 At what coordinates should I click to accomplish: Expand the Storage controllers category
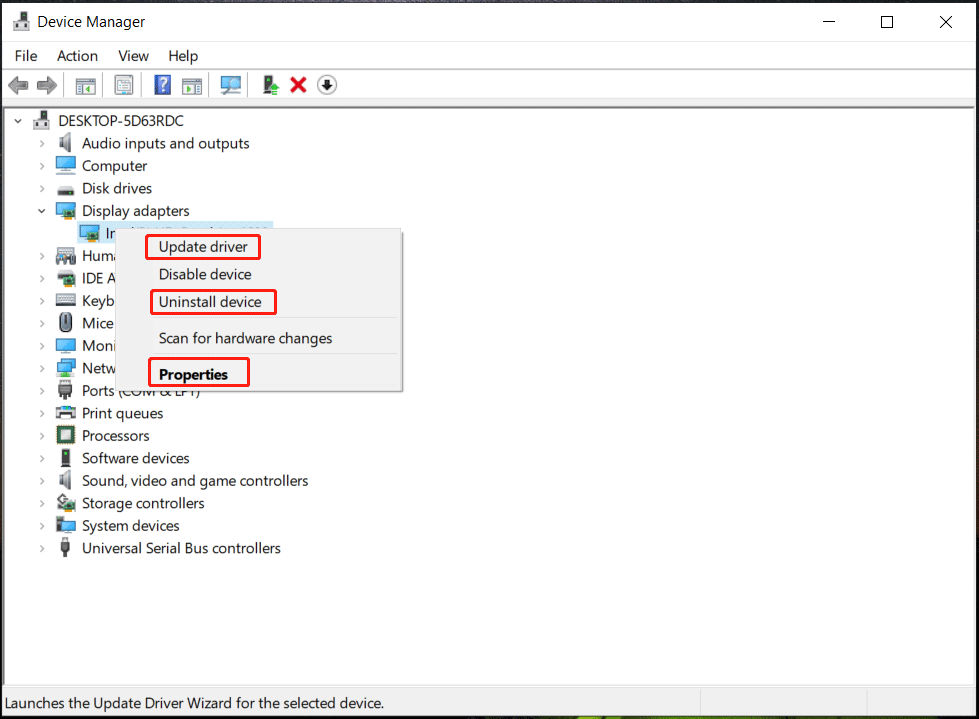pyautogui.click(x=42, y=503)
